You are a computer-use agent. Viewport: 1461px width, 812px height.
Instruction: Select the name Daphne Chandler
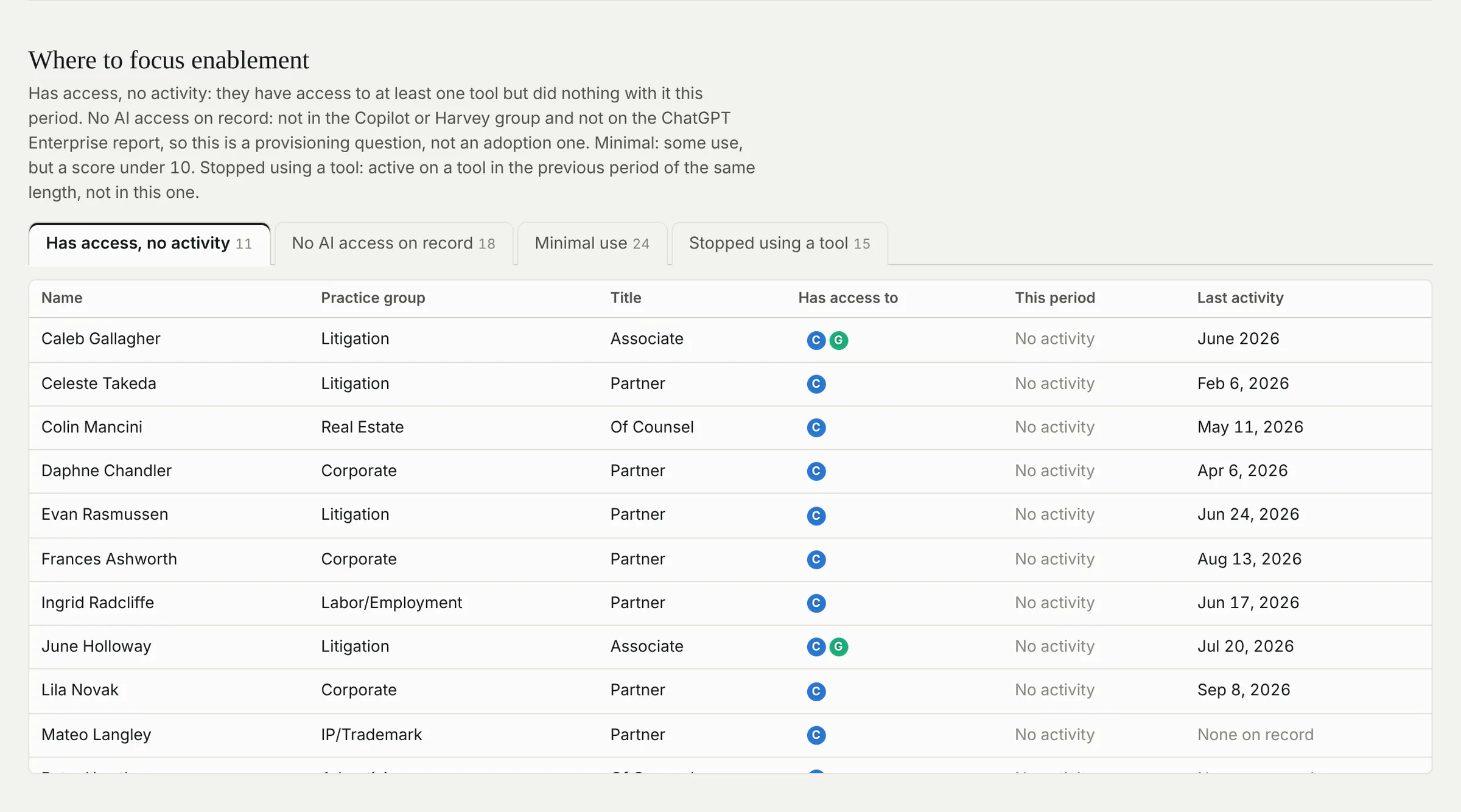click(107, 471)
